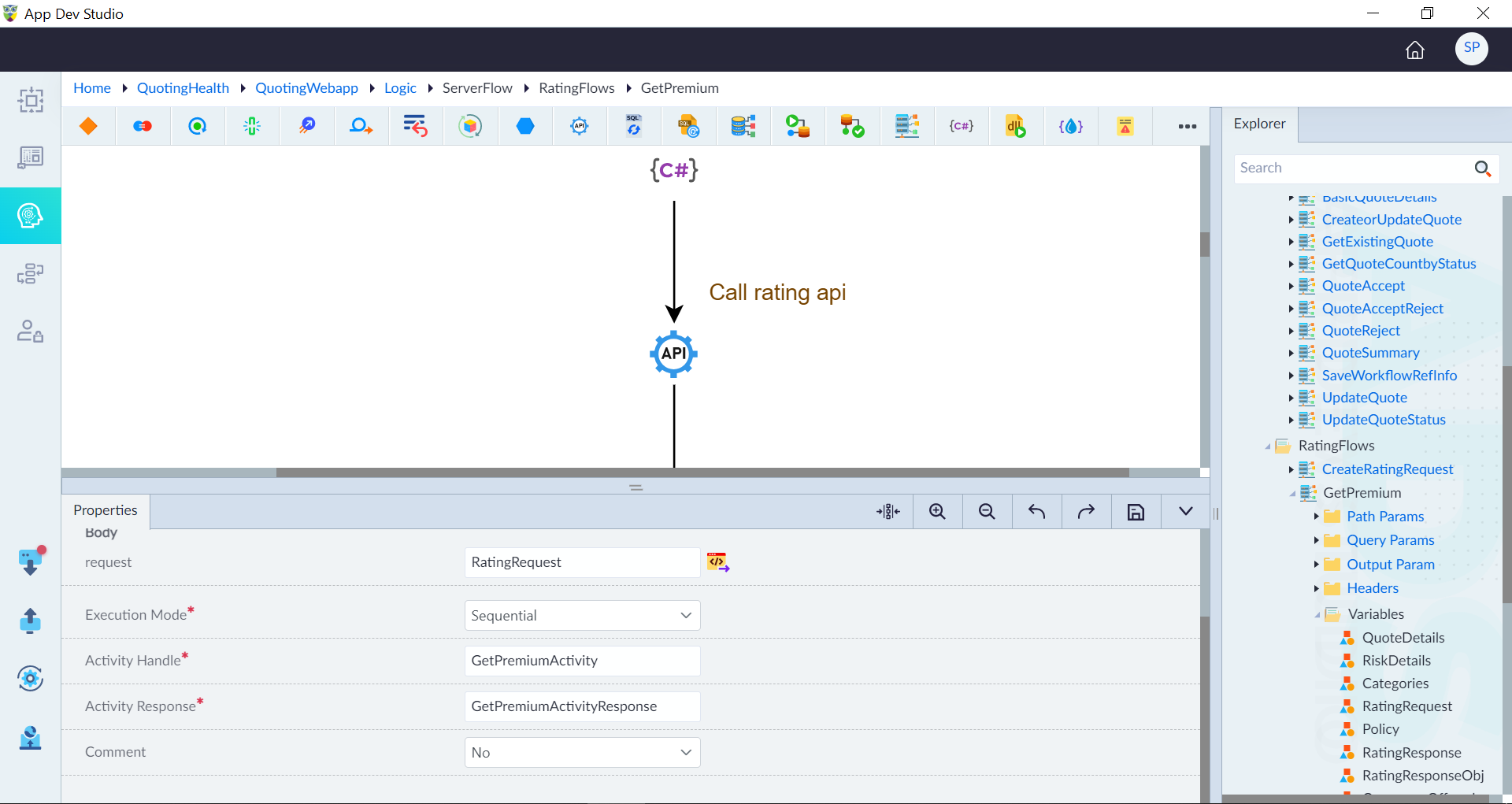This screenshot has width=1512, height=804.
Task: Zoom out using the magnifier minus icon
Action: 987,512
